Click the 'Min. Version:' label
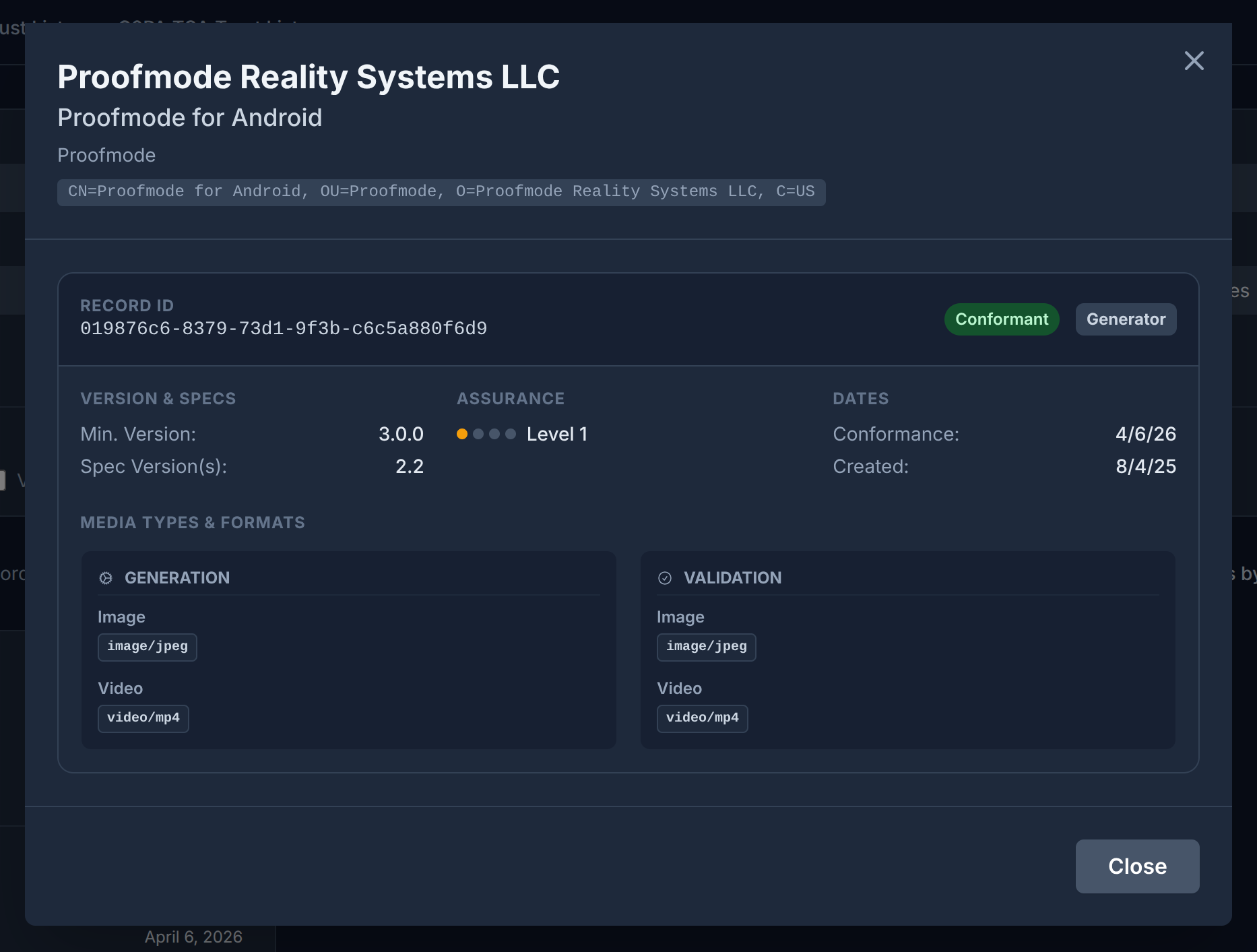This screenshot has width=1257, height=952. click(138, 434)
